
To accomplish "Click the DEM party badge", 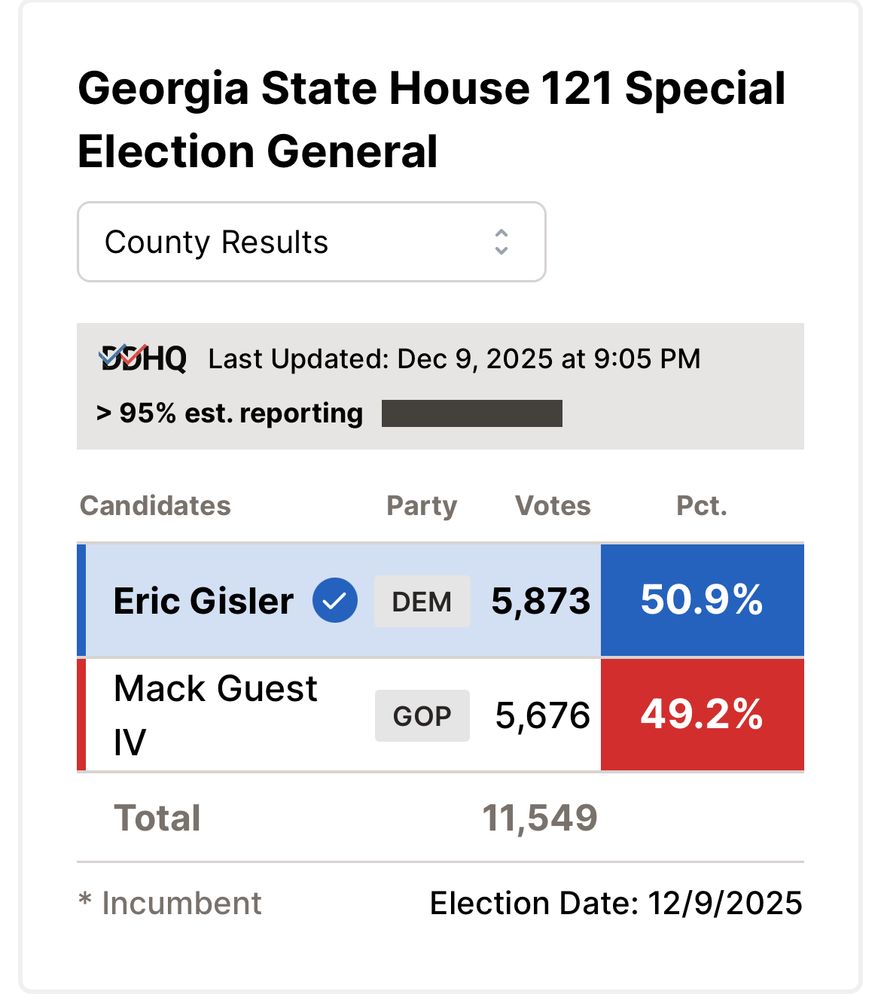I will click(422, 602).
